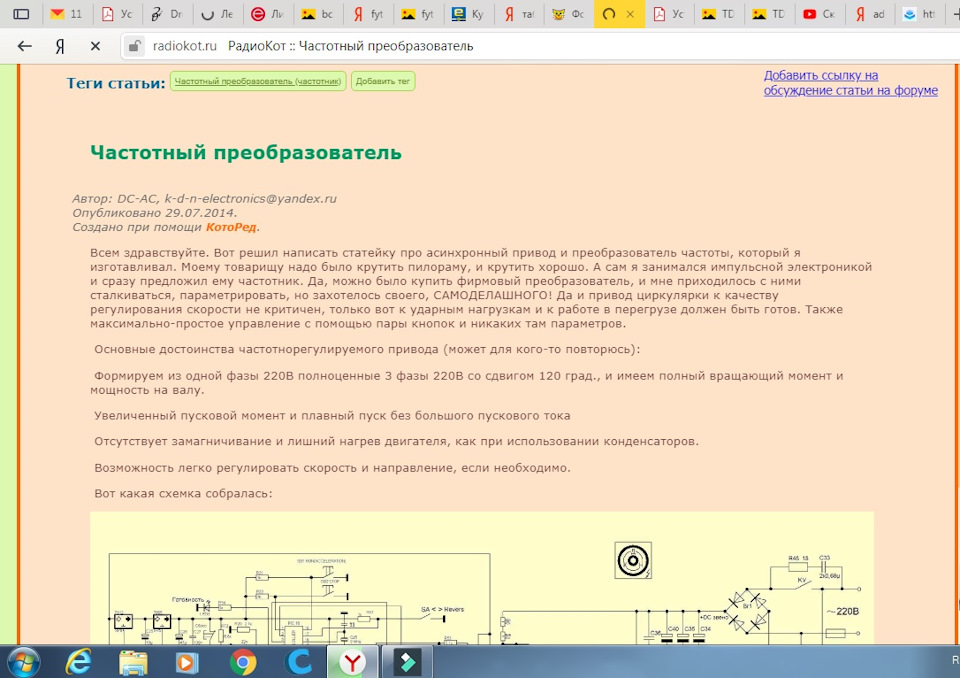Go back with the back arrow
Screen dimensions: 960x678
(24, 46)
